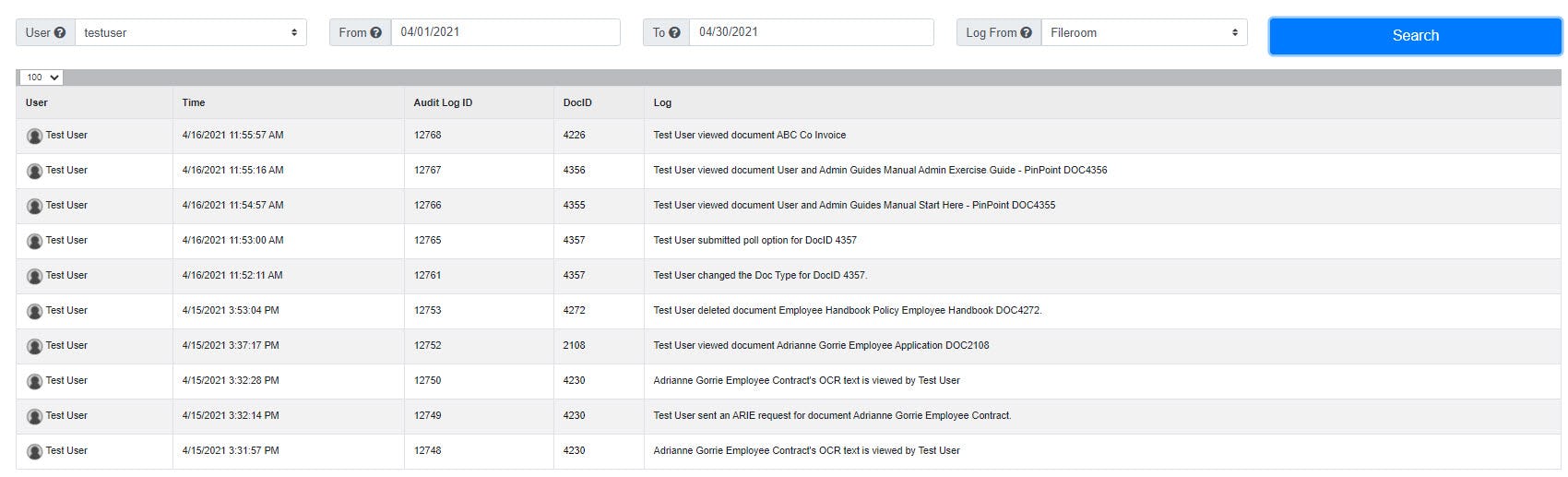Click the From date help icon

point(375,32)
